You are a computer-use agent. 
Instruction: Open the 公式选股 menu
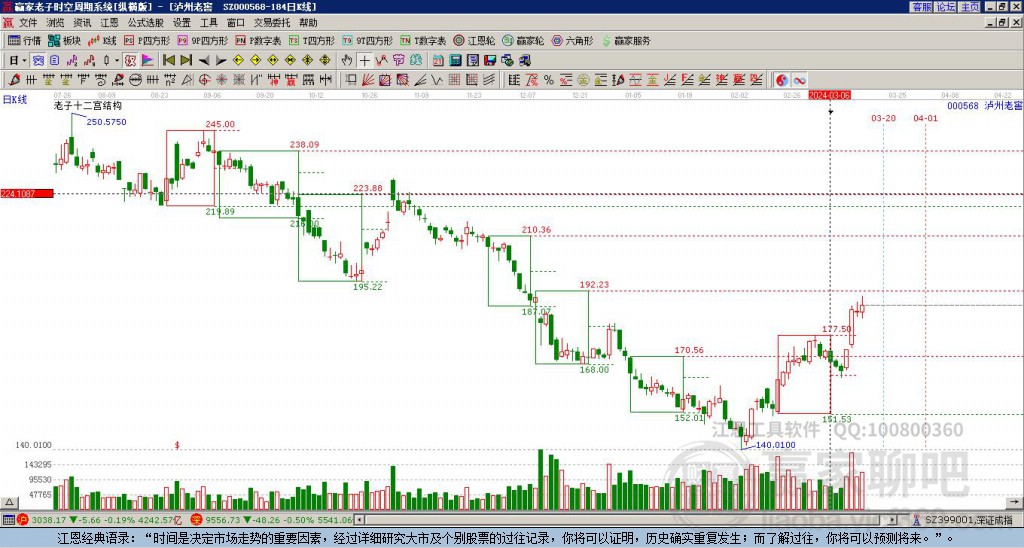pyautogui.click(x=145, y=23)
